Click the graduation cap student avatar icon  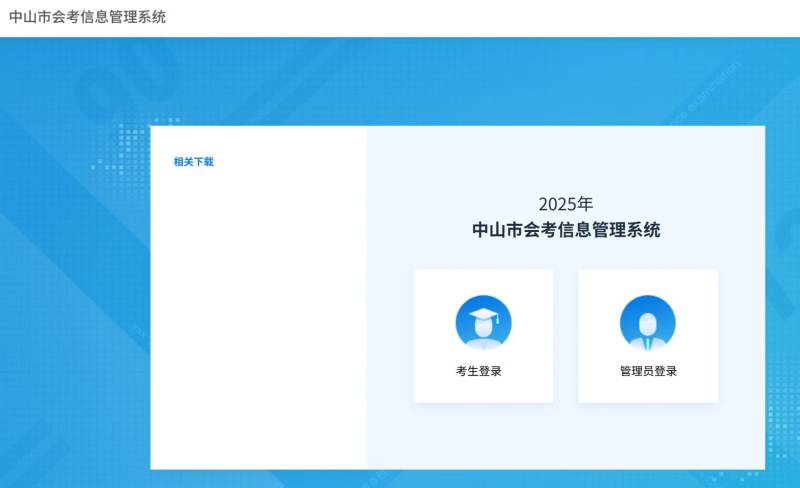coord(483,323)
